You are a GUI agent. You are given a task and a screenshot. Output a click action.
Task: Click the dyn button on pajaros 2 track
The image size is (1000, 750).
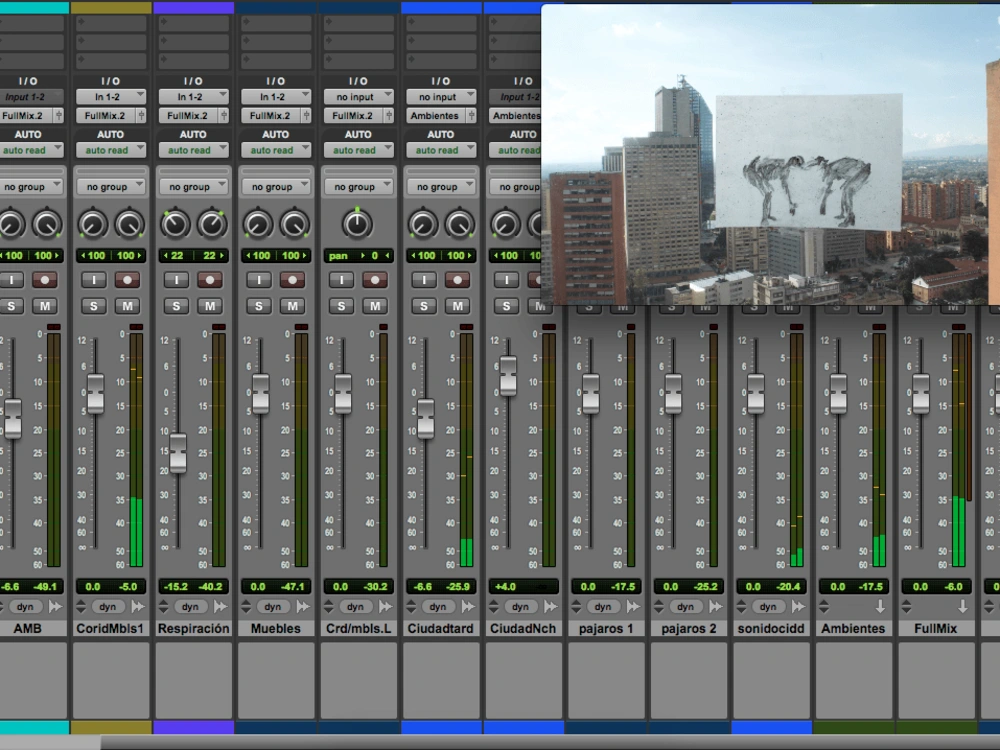[x=686, y=607]
